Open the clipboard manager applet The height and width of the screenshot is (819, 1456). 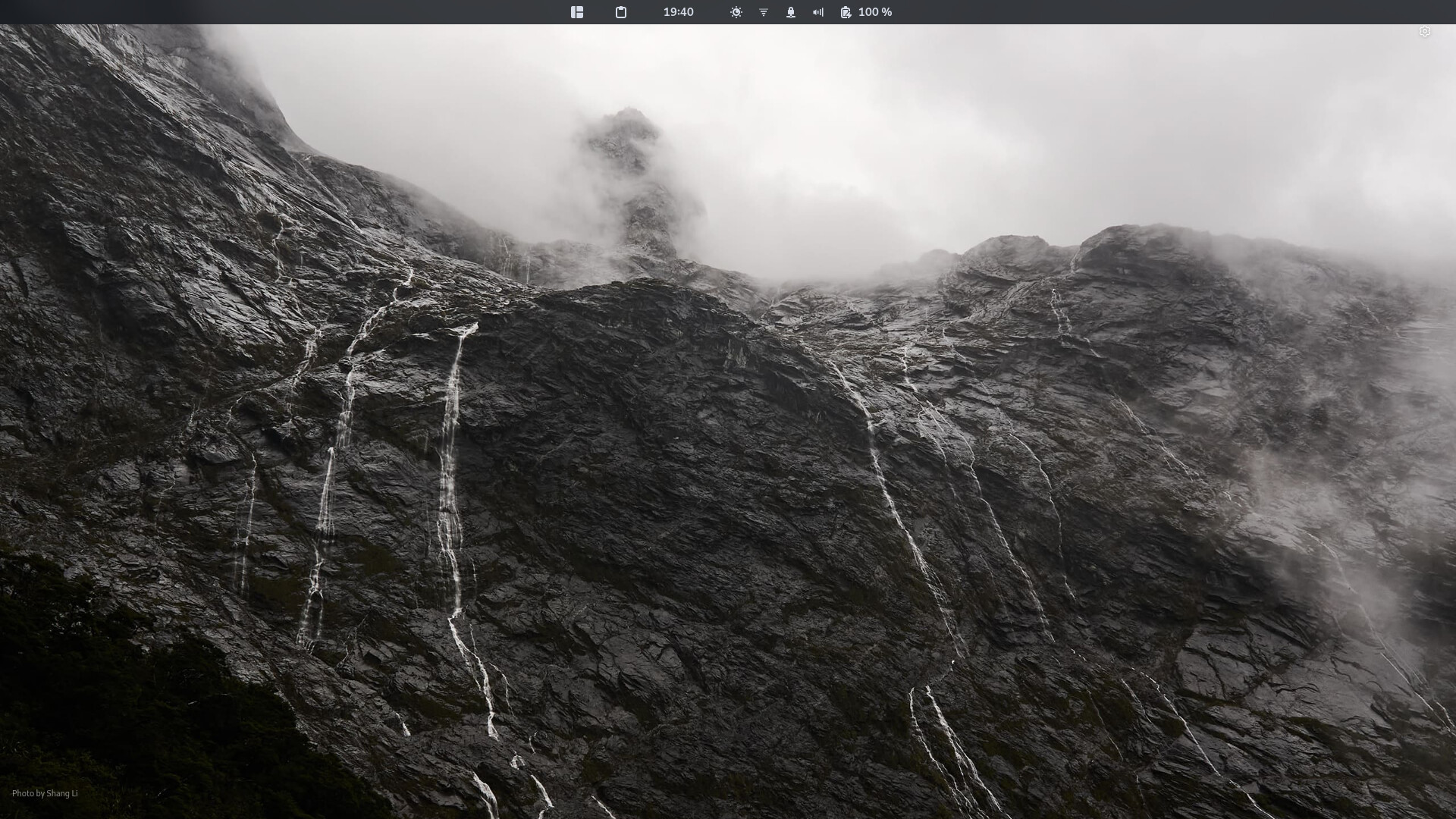point(621,12)
